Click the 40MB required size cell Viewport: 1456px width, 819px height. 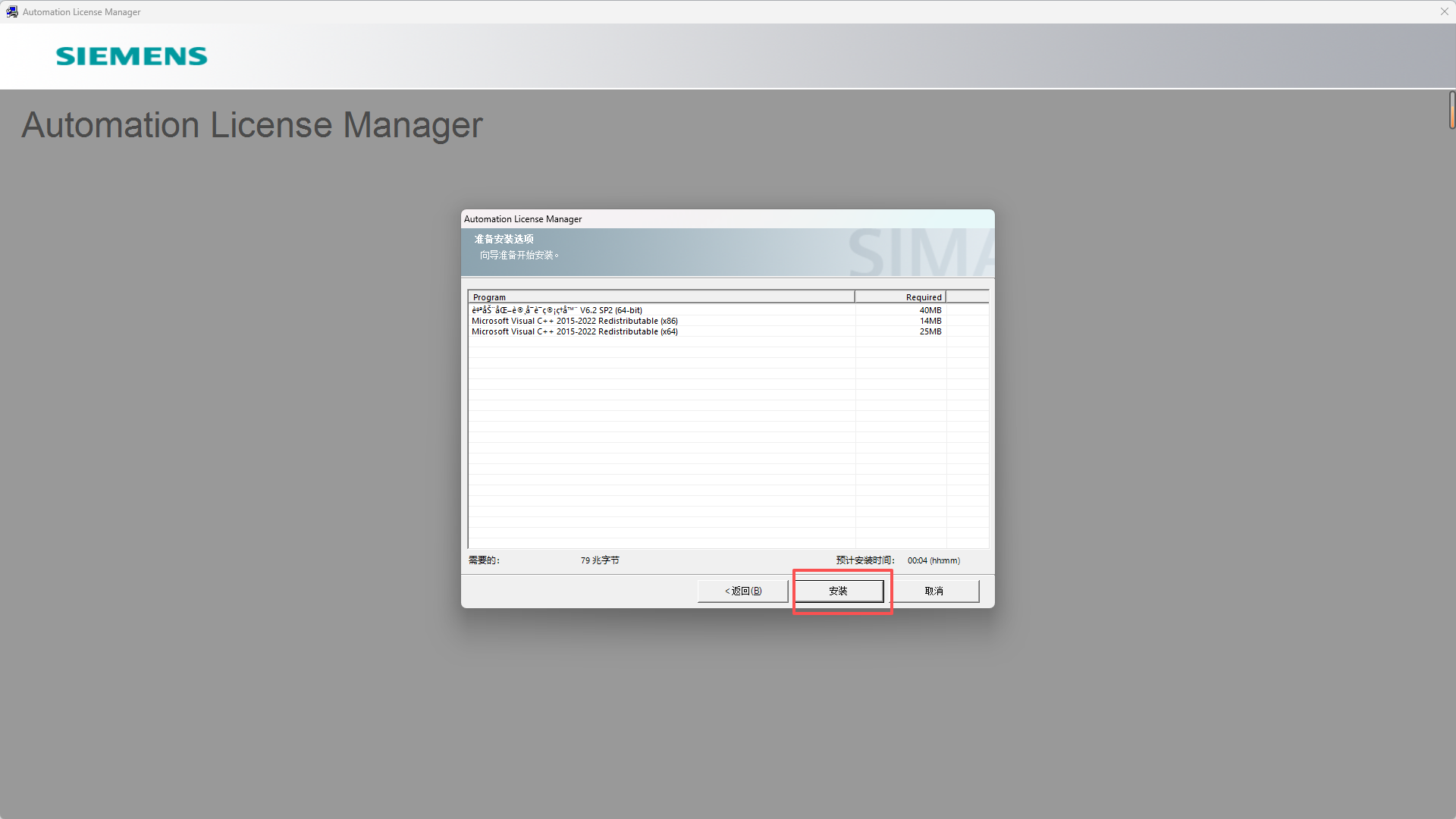tap(930, 310)
